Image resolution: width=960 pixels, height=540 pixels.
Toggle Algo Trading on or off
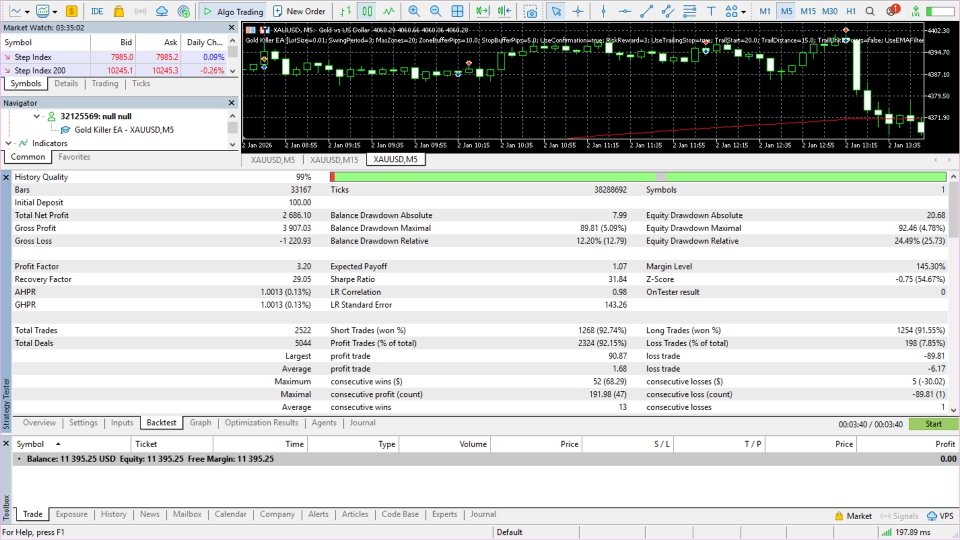coord(233,11)
